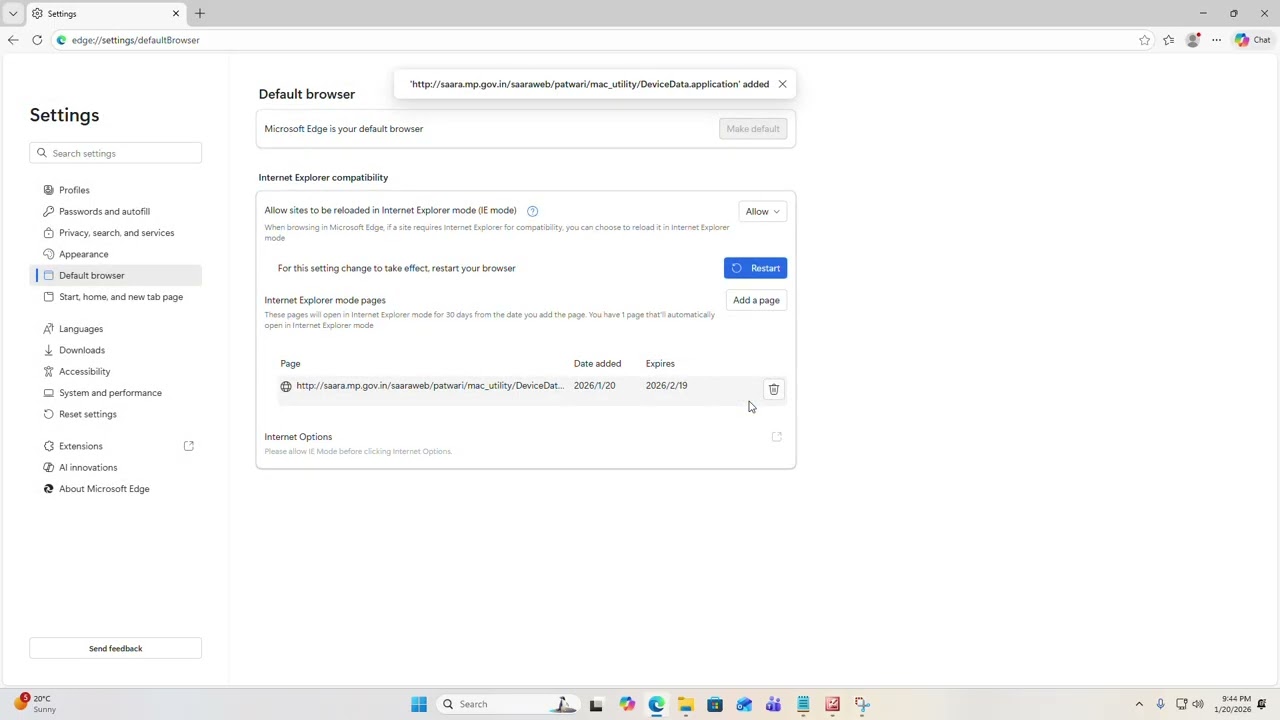Go to Privacy, search, and services

(x=116, y=233)
